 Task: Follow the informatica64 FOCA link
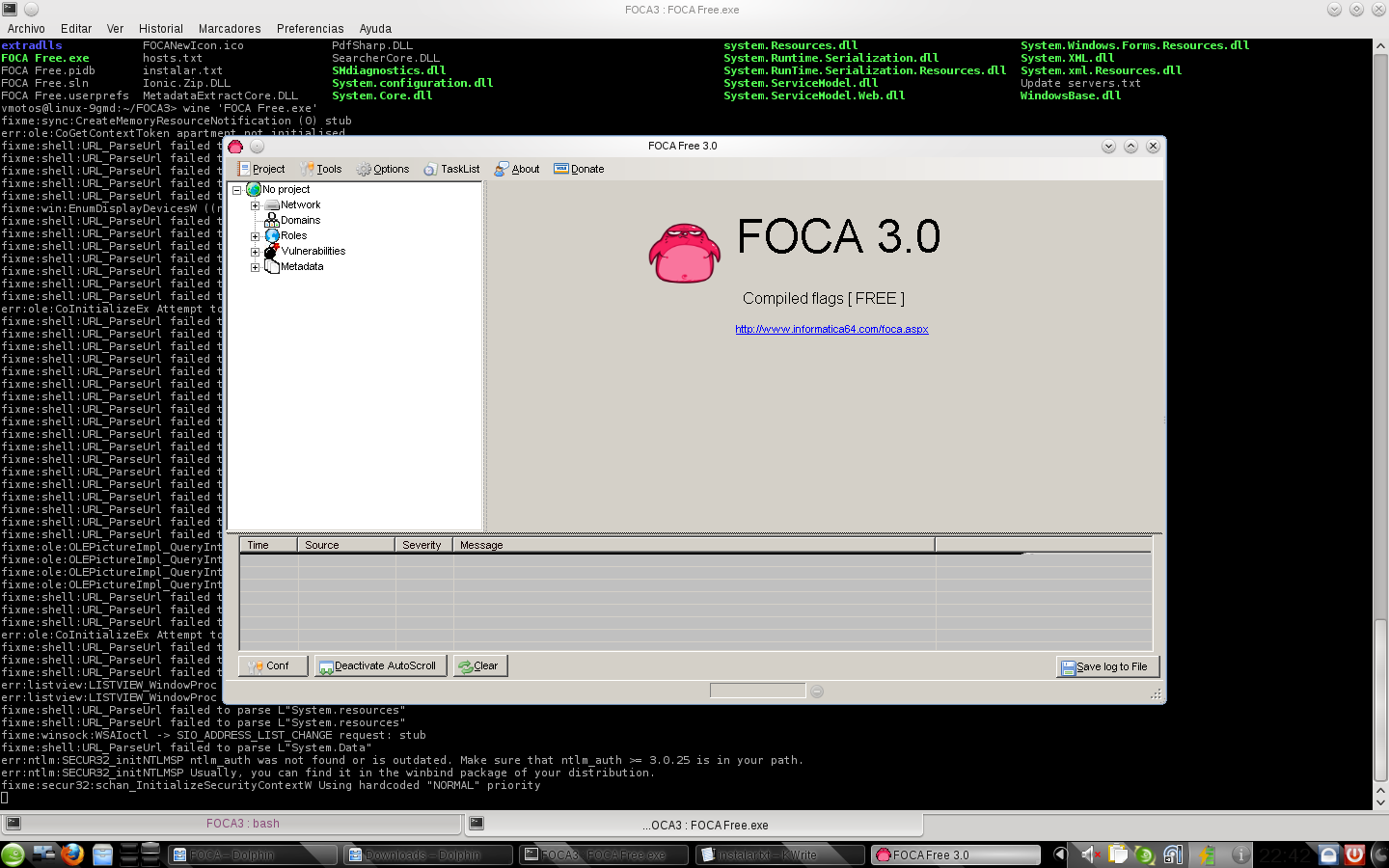coord(831,329)
